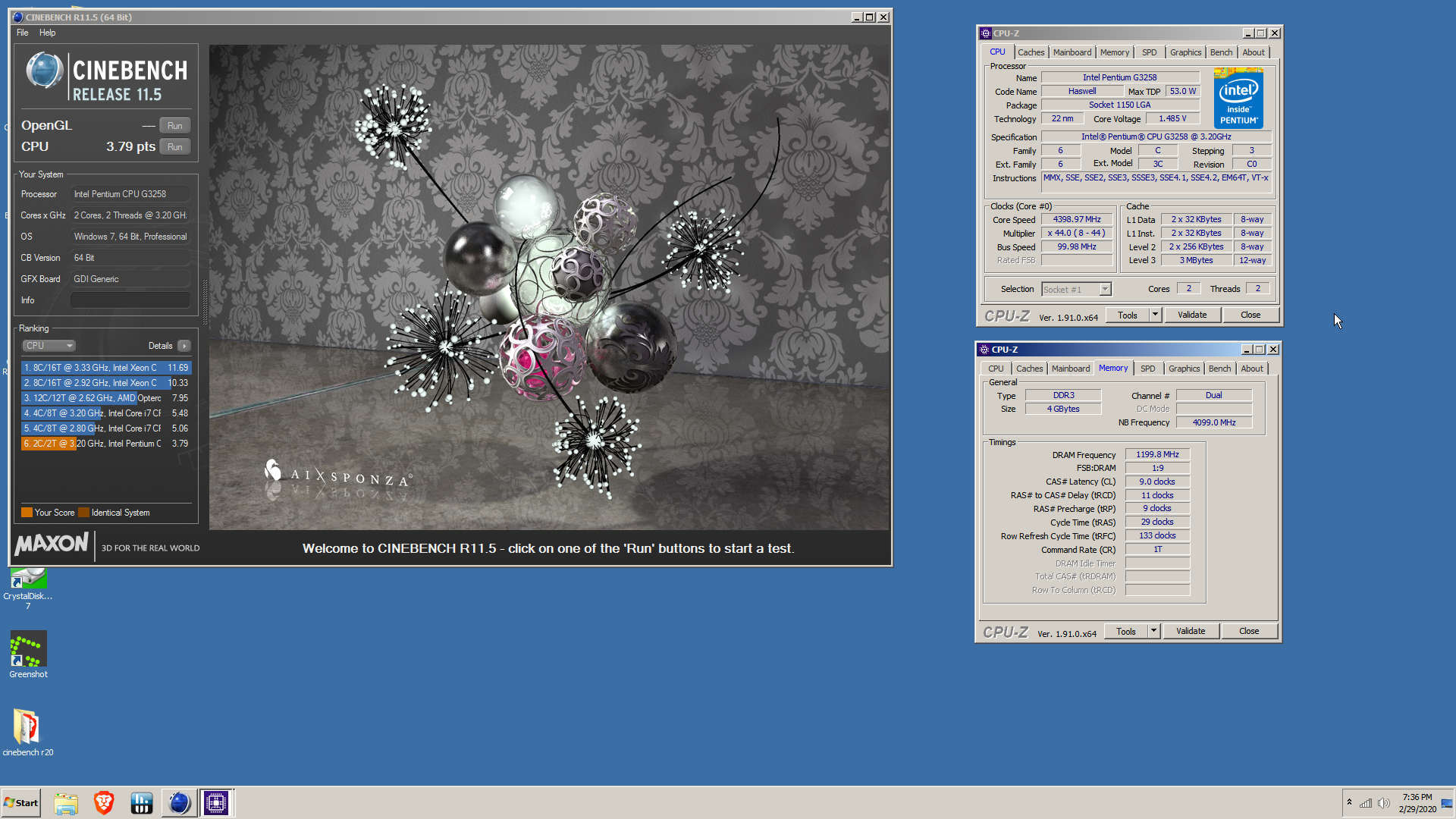Click the CPU-Z title bar icon of top window
Viewport: 1456px width, 819px height.
tap(985, 33)
